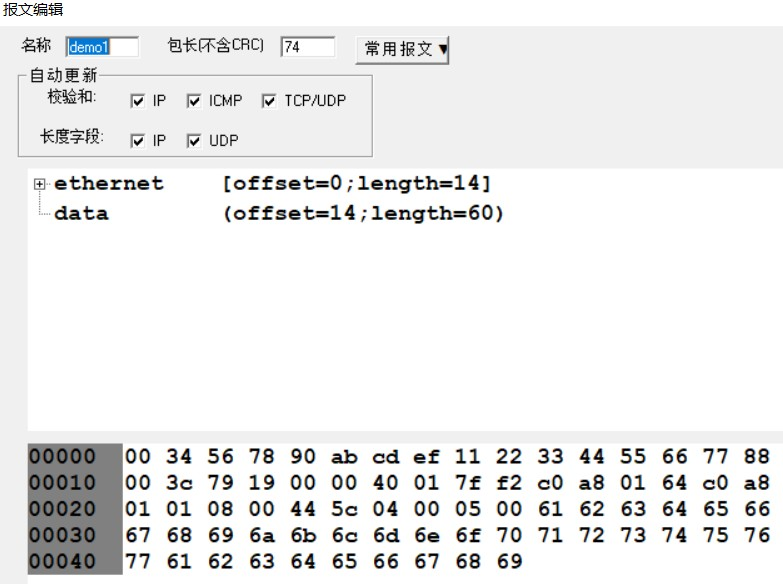The width and height of the screenshot is (783, 584).
Task: Select the ethernet tree item
Action: pos(108,184)
